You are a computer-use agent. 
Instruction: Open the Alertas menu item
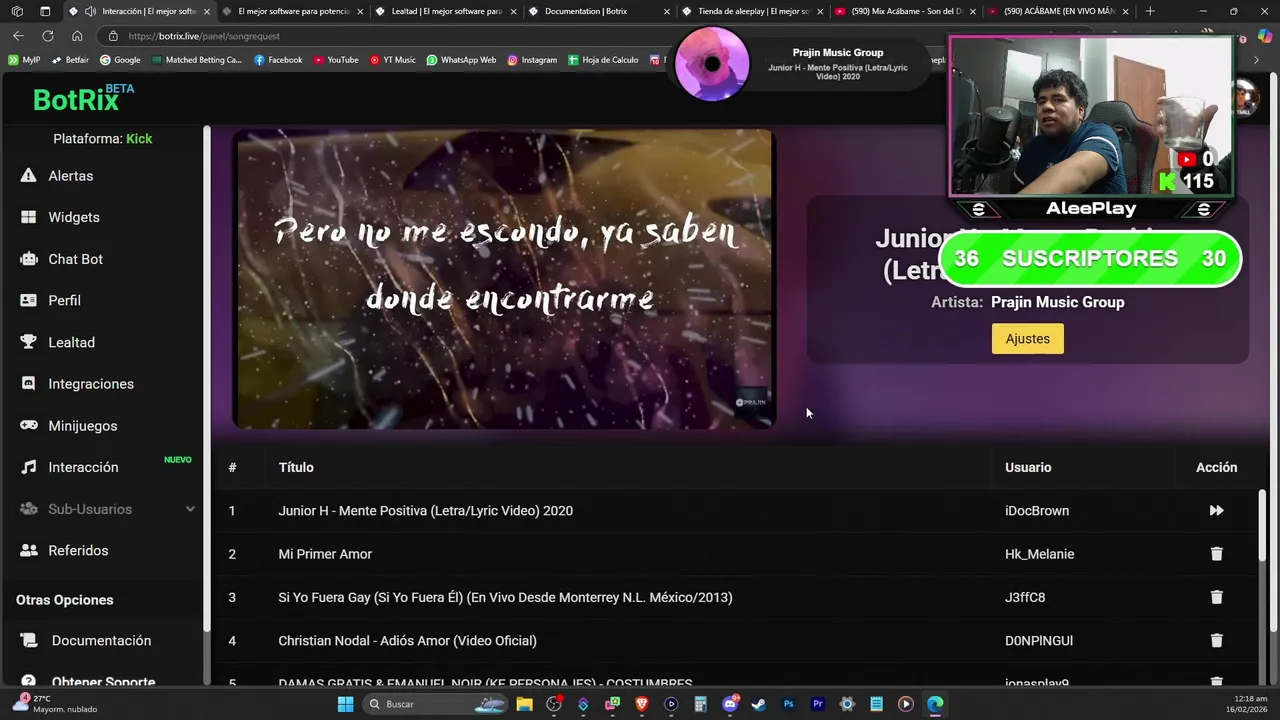[70, 176]
